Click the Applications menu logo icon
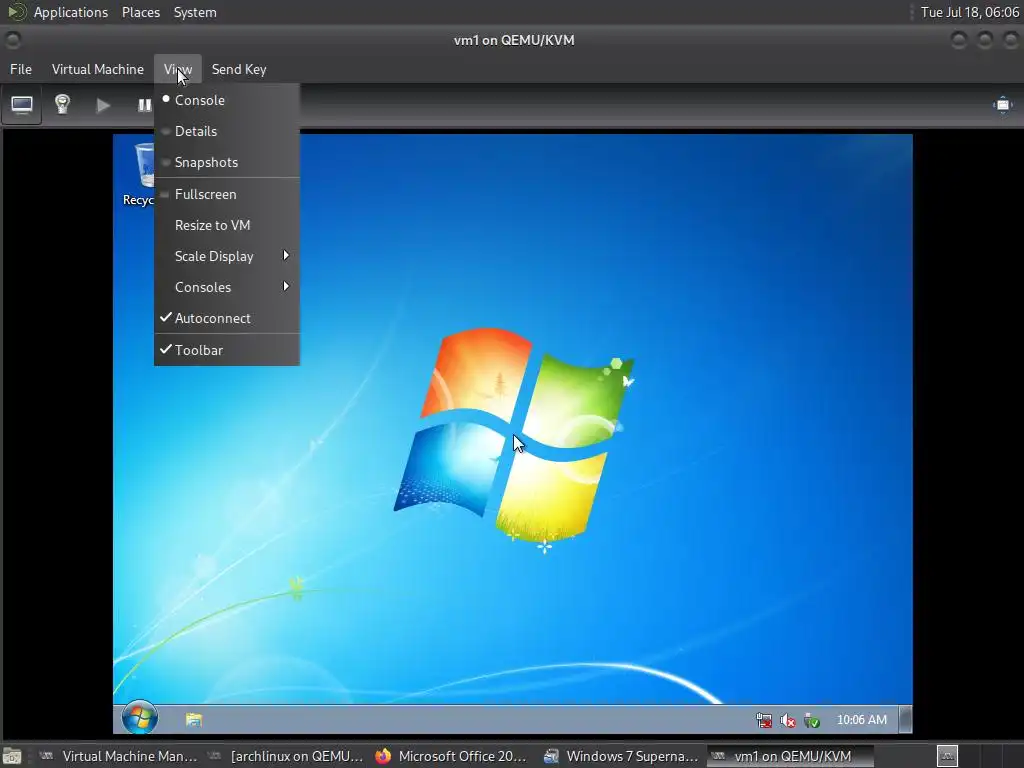The image size is (1024, 768). pyautogui.click(x=16, y=12)
